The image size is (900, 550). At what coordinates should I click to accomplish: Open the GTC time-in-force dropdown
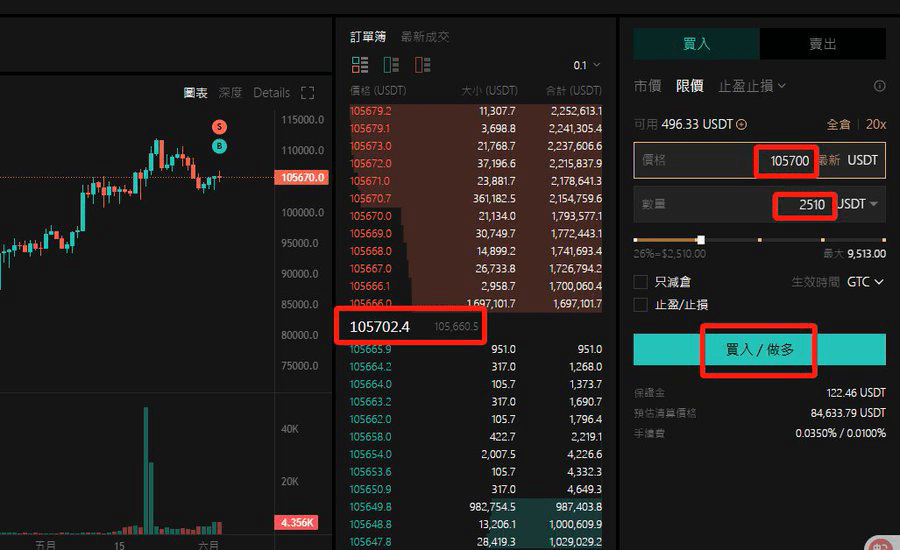865,282
